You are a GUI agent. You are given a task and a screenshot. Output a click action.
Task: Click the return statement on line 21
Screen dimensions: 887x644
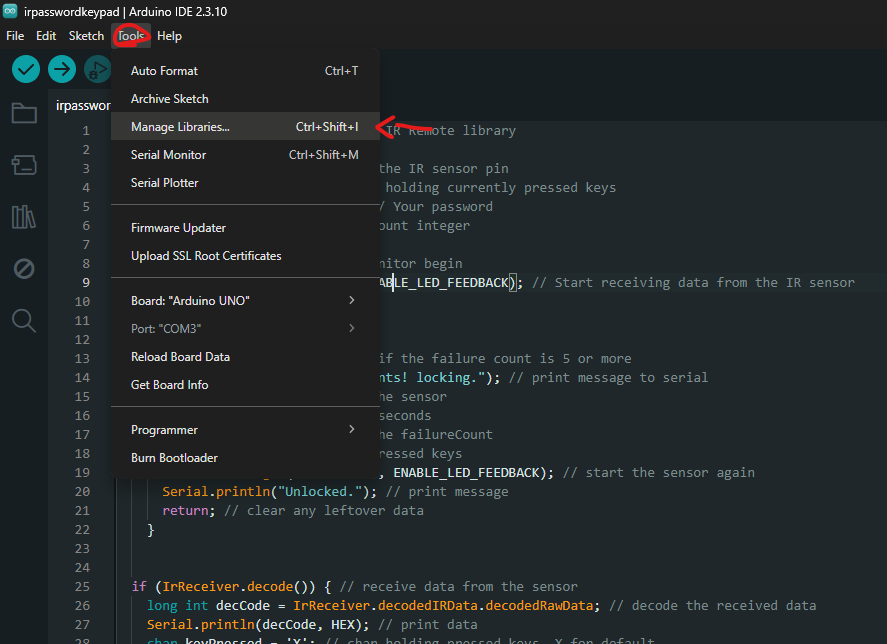[x=189, y=511]
